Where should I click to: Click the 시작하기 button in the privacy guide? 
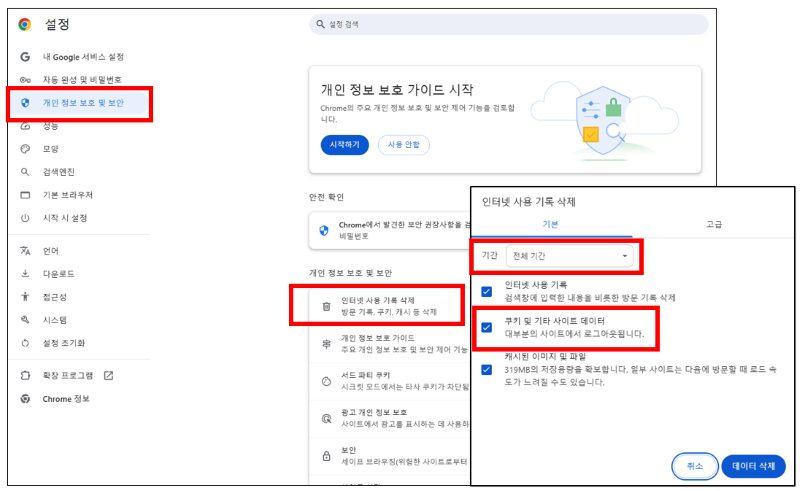[x=344, y=145]
